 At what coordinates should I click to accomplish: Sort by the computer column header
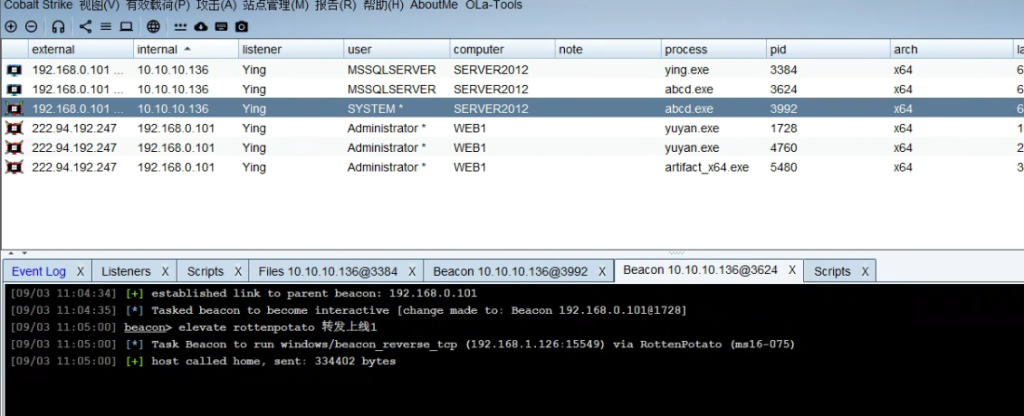point(503,50)
